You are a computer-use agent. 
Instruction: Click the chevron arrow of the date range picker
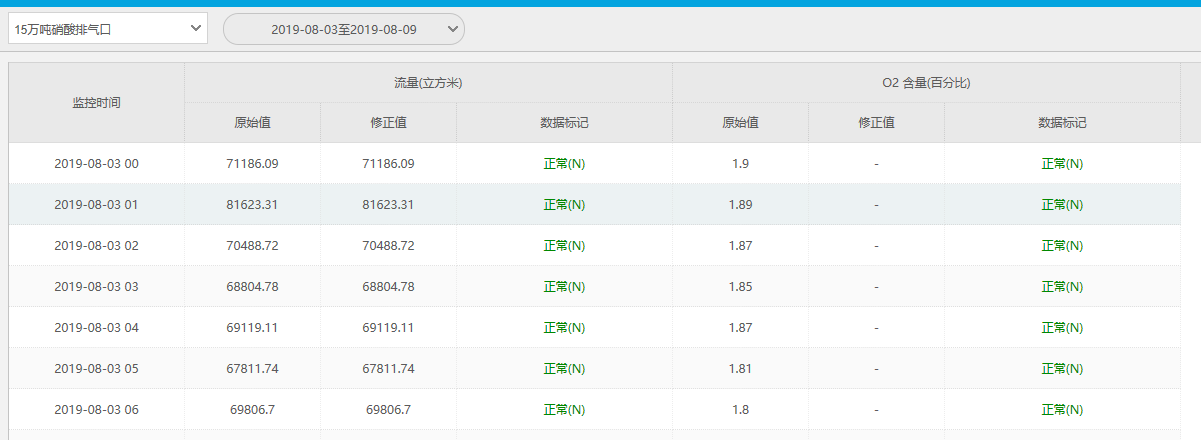pyautogui.click(x=453, y=29)
